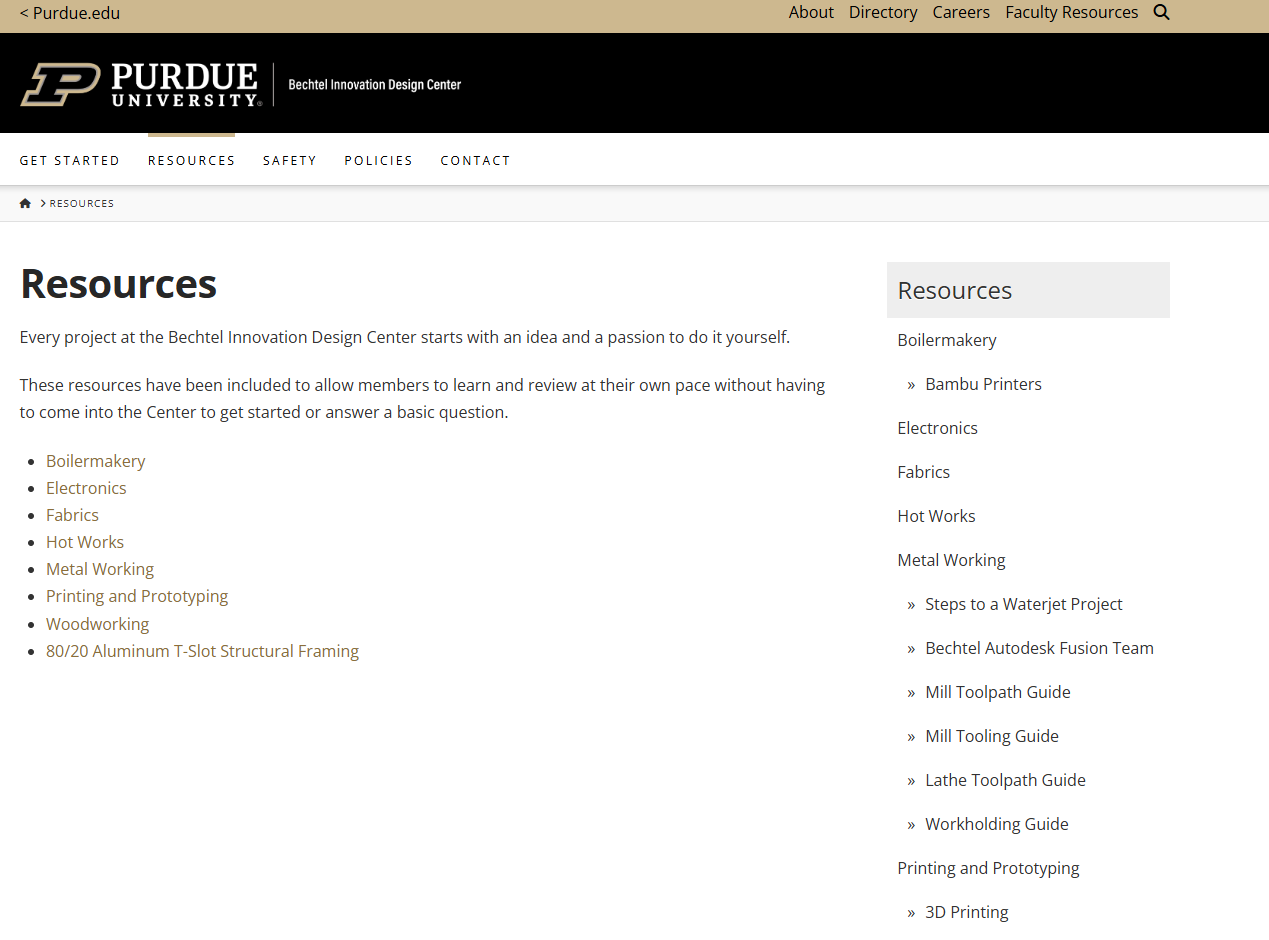This screenshot has width=1269, height=940.
Task: Go back via the Purdue.edu link
Action: [x=69, y=13]
